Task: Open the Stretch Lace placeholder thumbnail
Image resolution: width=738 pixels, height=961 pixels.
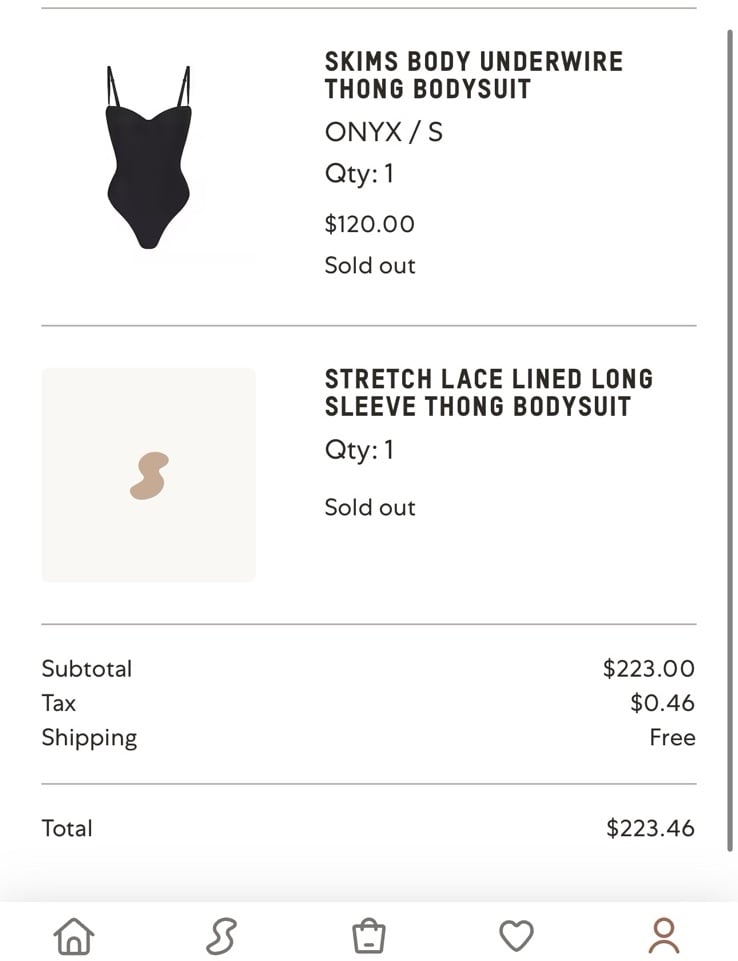Action: (148, 475)
